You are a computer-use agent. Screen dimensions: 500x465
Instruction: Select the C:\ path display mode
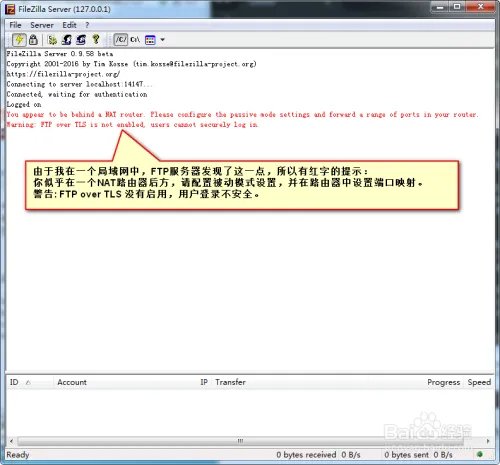tap(135, 40)
